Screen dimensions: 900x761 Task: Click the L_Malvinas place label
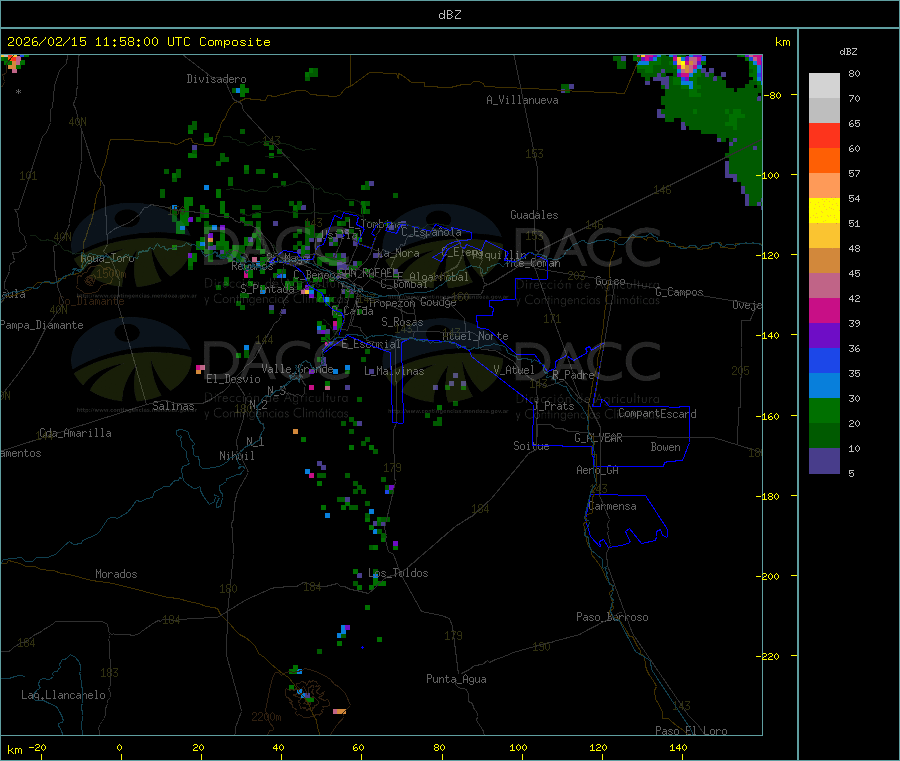tap(394, 371)
